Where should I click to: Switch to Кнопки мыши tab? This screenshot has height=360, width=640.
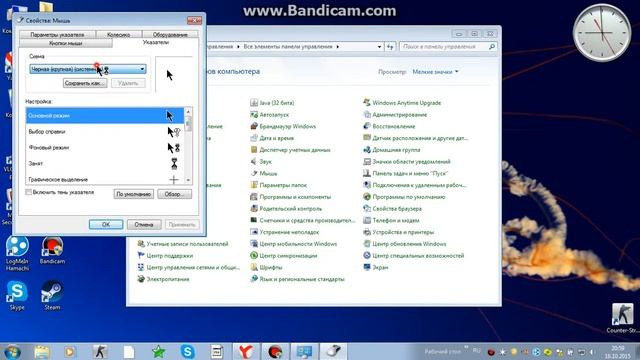click(x=65, y=43)
